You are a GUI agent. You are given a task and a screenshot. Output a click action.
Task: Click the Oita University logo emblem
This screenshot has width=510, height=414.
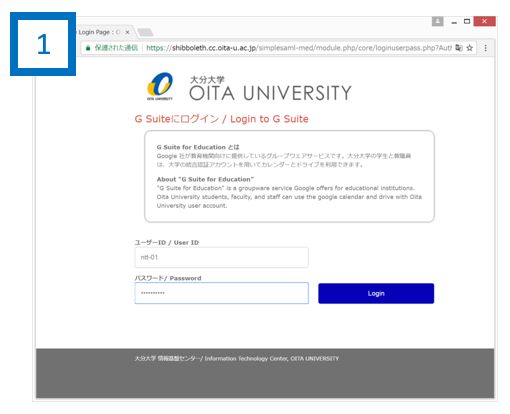(x=160, y=86)
